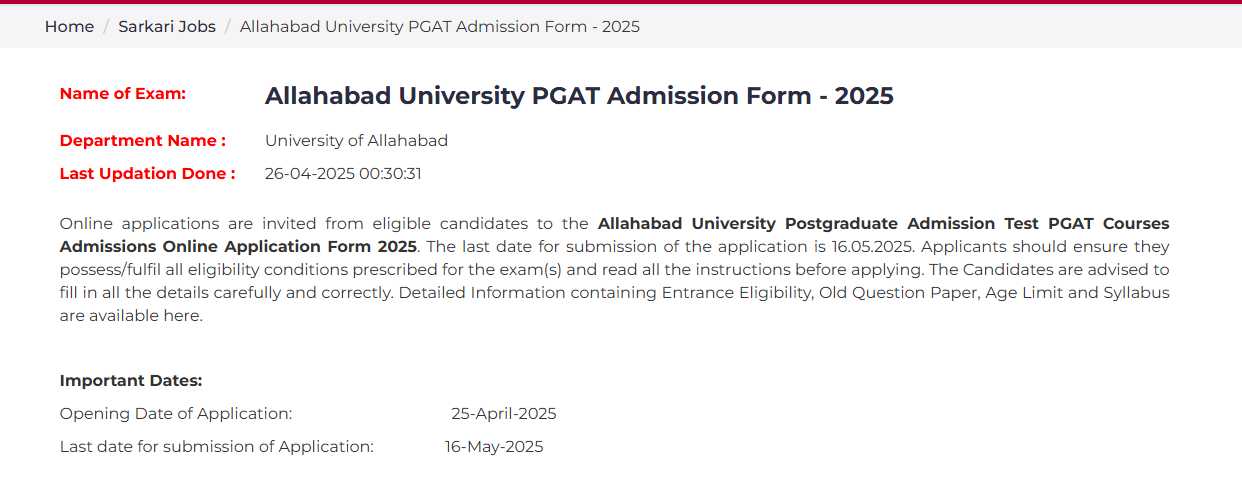Click the Opening Date of Application label
Screen dimensions: 1242x492
[176, 414]
